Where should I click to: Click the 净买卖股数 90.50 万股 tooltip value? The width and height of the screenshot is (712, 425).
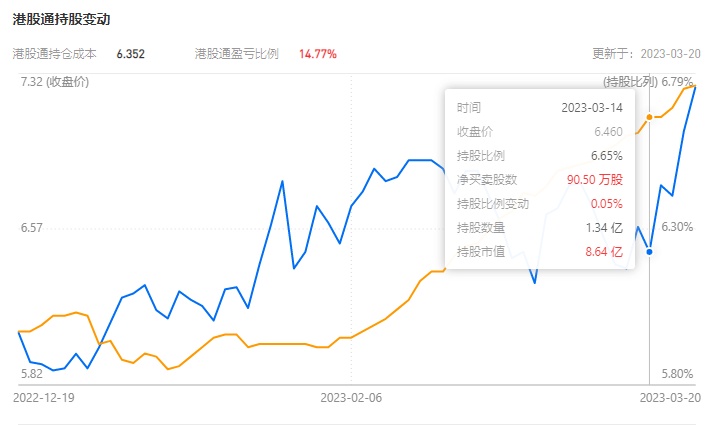[x=594, y=179]
